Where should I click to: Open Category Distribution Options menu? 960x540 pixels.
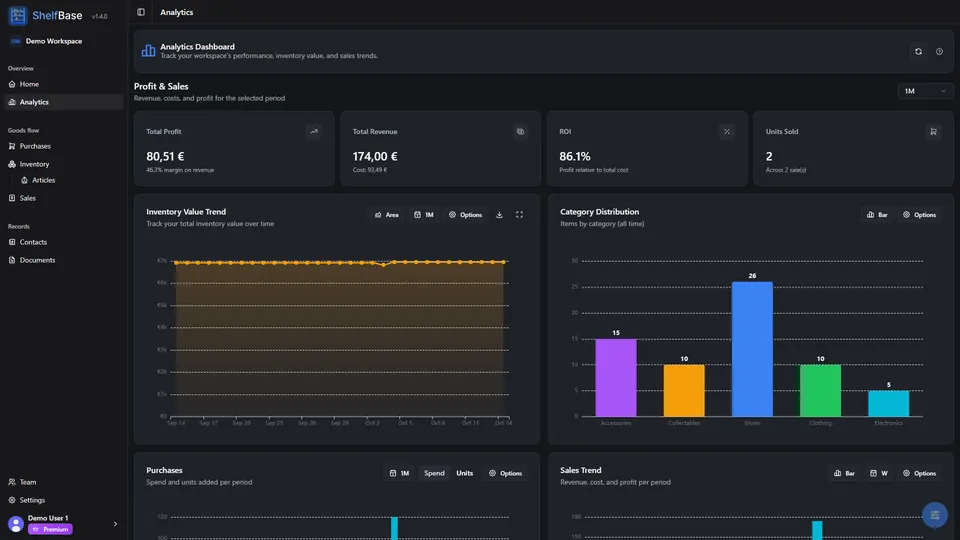point(919,215)
